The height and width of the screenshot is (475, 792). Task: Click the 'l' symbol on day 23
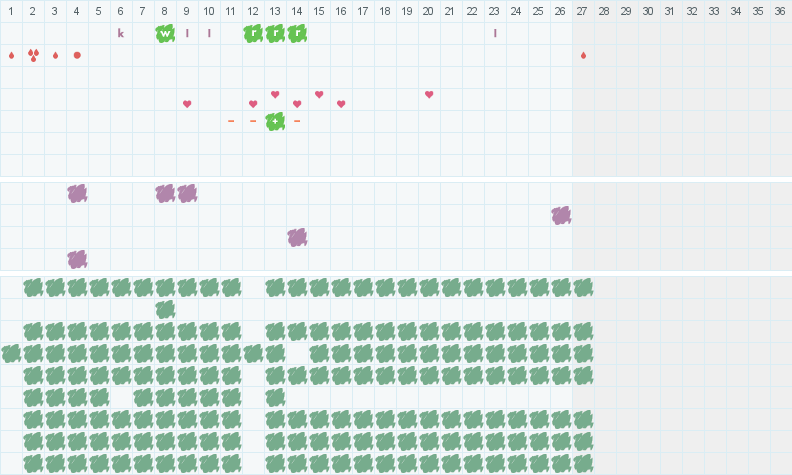click(495, 33)
